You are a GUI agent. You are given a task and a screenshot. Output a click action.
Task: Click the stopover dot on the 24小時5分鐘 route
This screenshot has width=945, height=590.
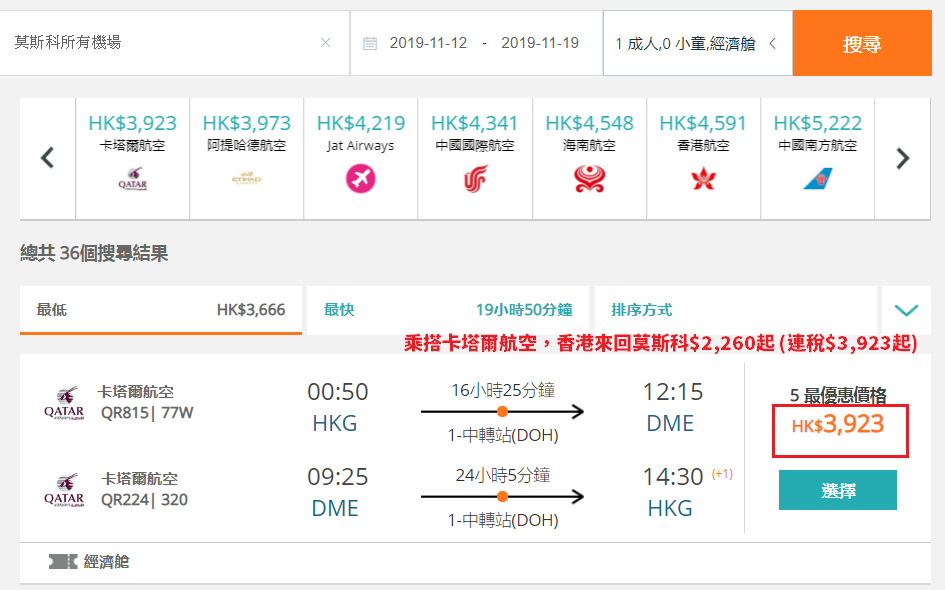tap(502, 497)
